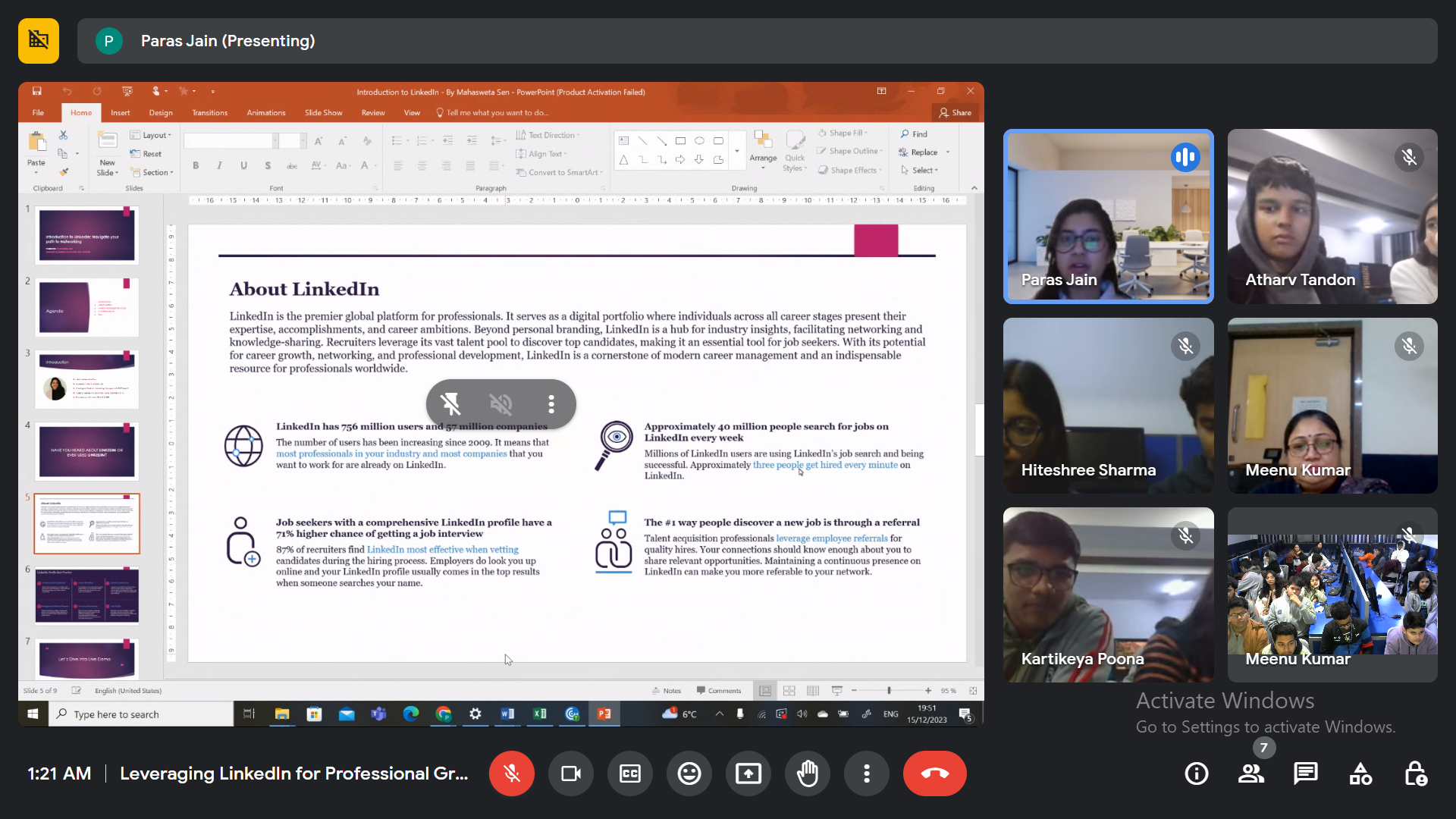The height and width of the screenshot is (819, 1456).
Task: Show the participants people list
Action: (1250, 773)
